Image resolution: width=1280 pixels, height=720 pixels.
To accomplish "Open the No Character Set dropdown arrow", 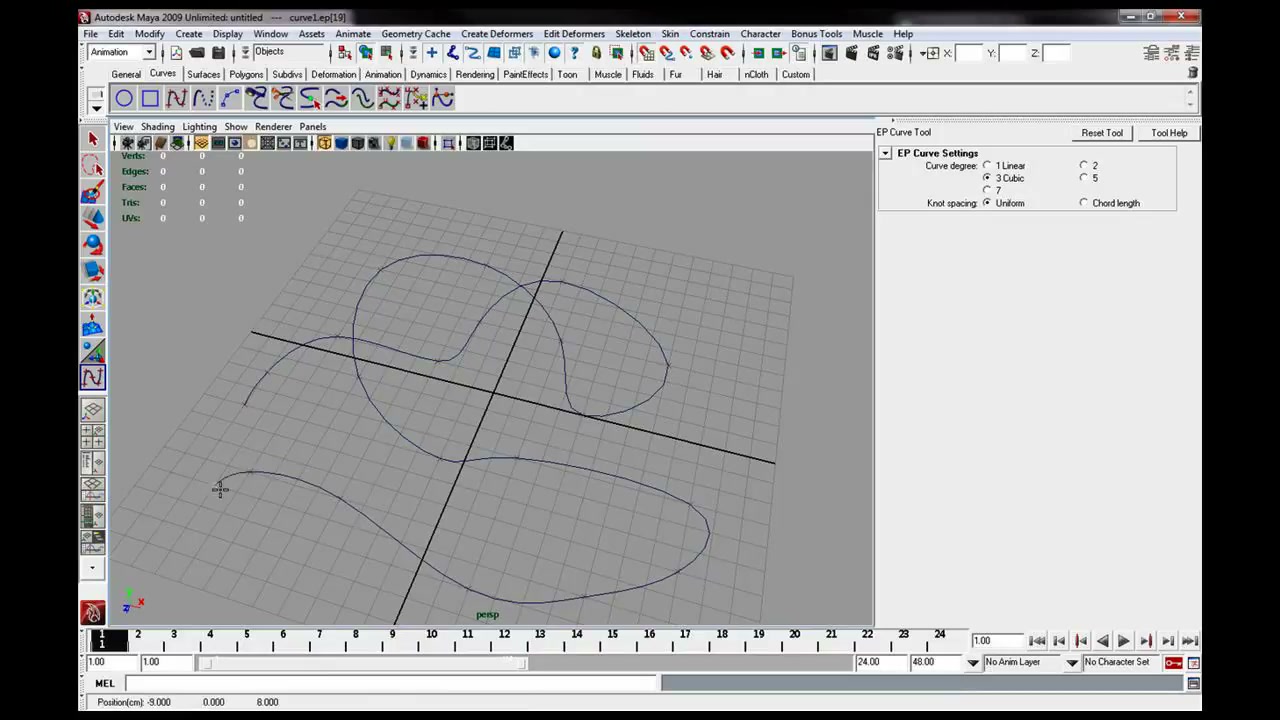I will (1072, 663).
